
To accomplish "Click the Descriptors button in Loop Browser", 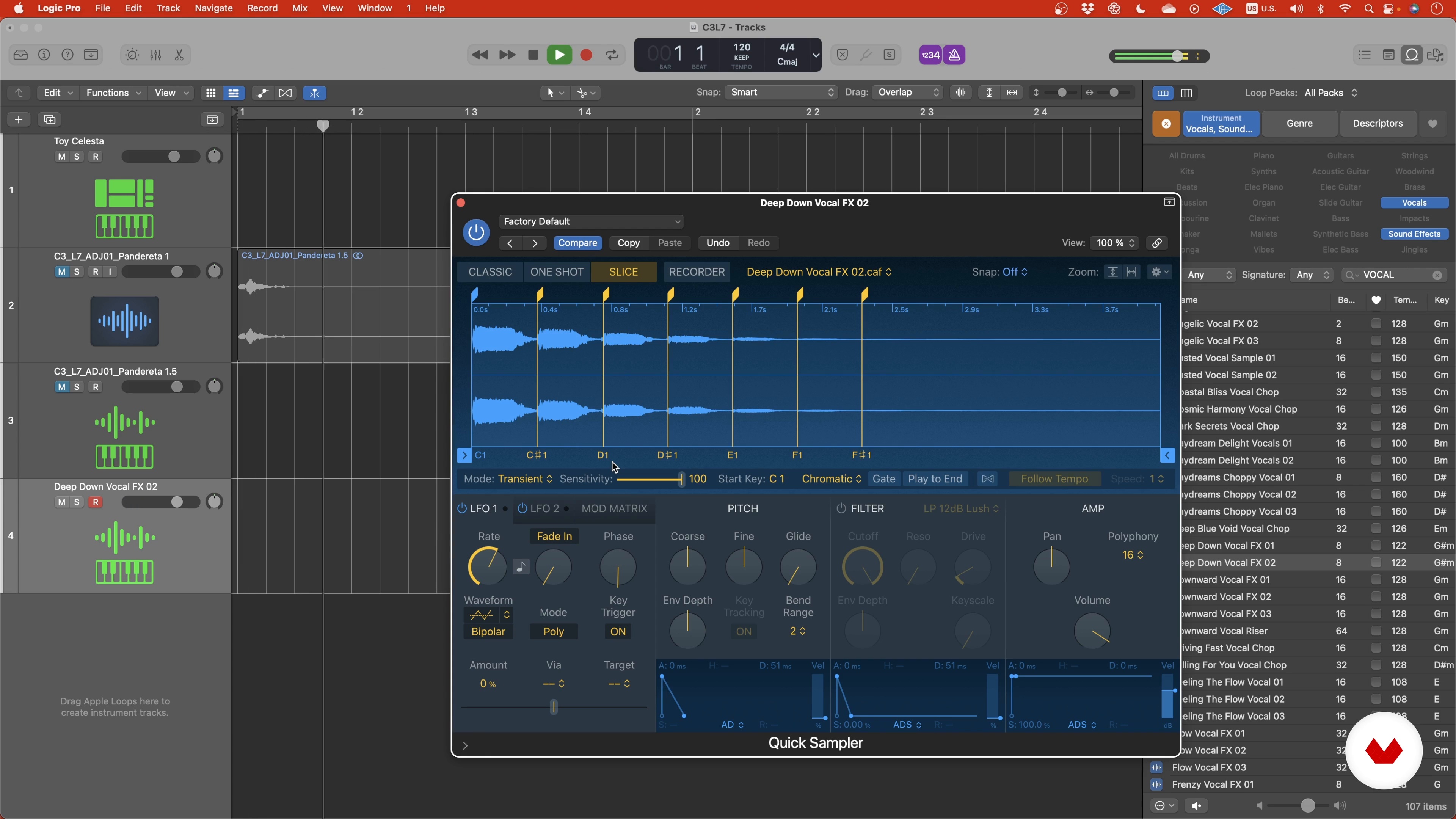I will [x=1378, y=124].
